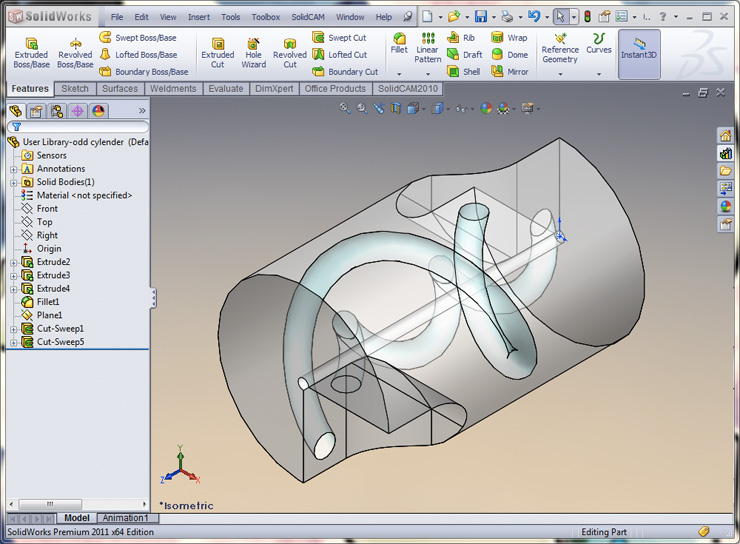Expand the Solid Bodies(1) node

(x=14, y=182)
